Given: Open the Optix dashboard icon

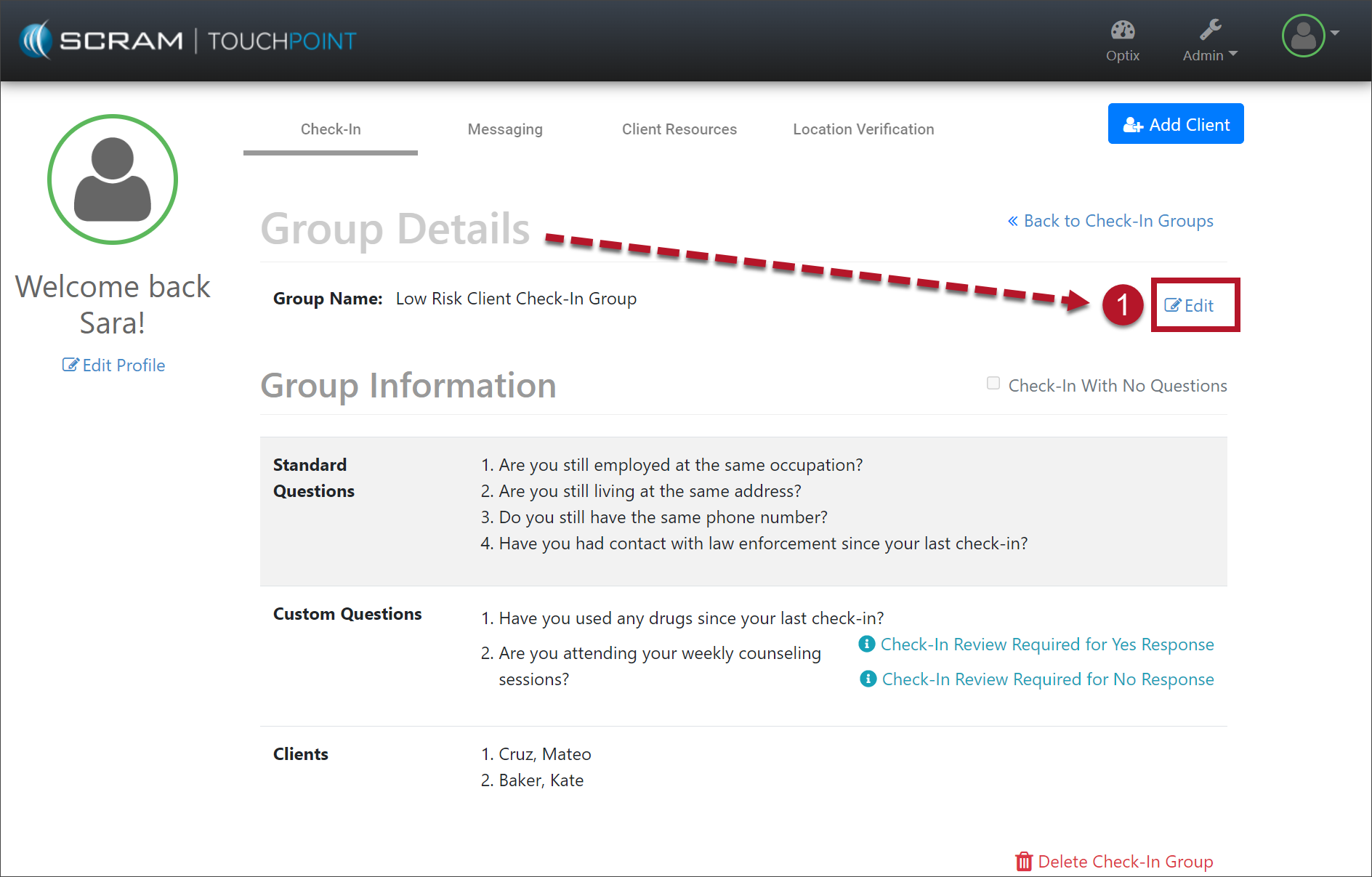Looking at the screenshot, I should click(x=1122, y=31).
